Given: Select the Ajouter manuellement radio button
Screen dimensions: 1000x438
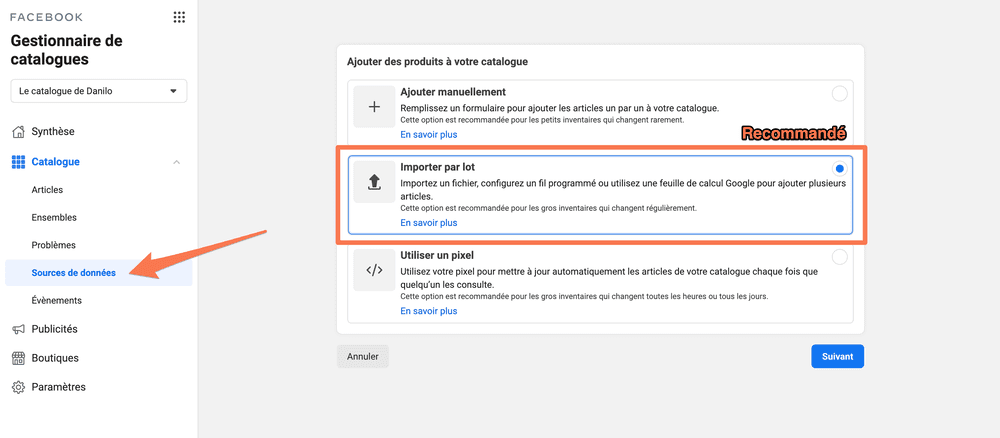Looking at the screenshot, I should [839, 93].
